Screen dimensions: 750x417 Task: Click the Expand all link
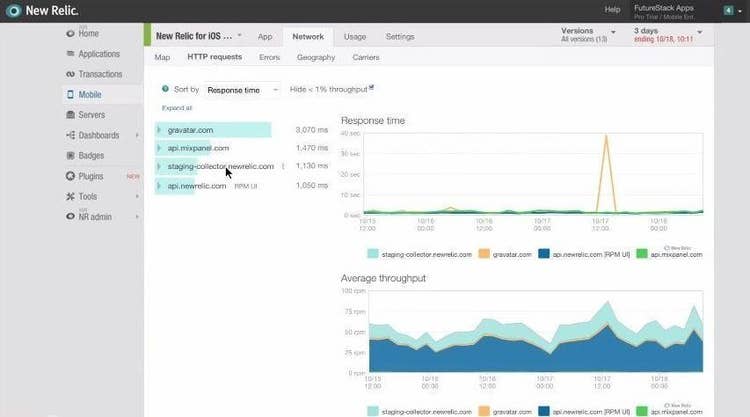pos(176,108)
